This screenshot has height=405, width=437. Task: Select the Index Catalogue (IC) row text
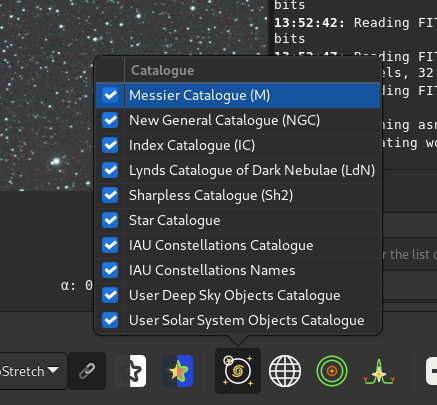pyautogui.click(x=192, y=145)
